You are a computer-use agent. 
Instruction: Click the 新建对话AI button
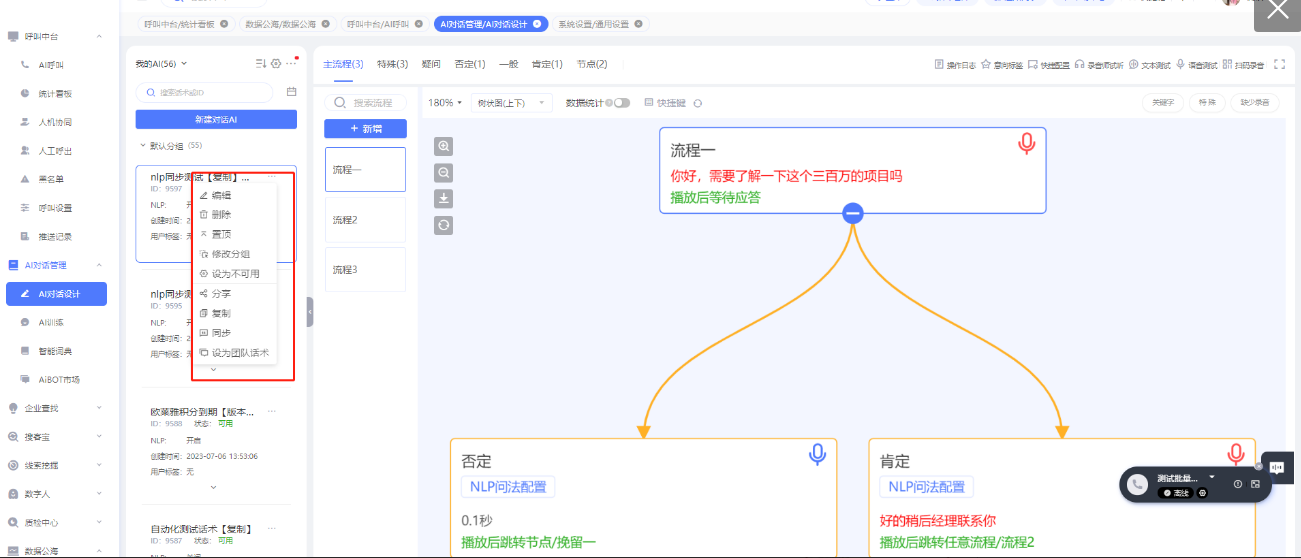[x=216, y=120]
